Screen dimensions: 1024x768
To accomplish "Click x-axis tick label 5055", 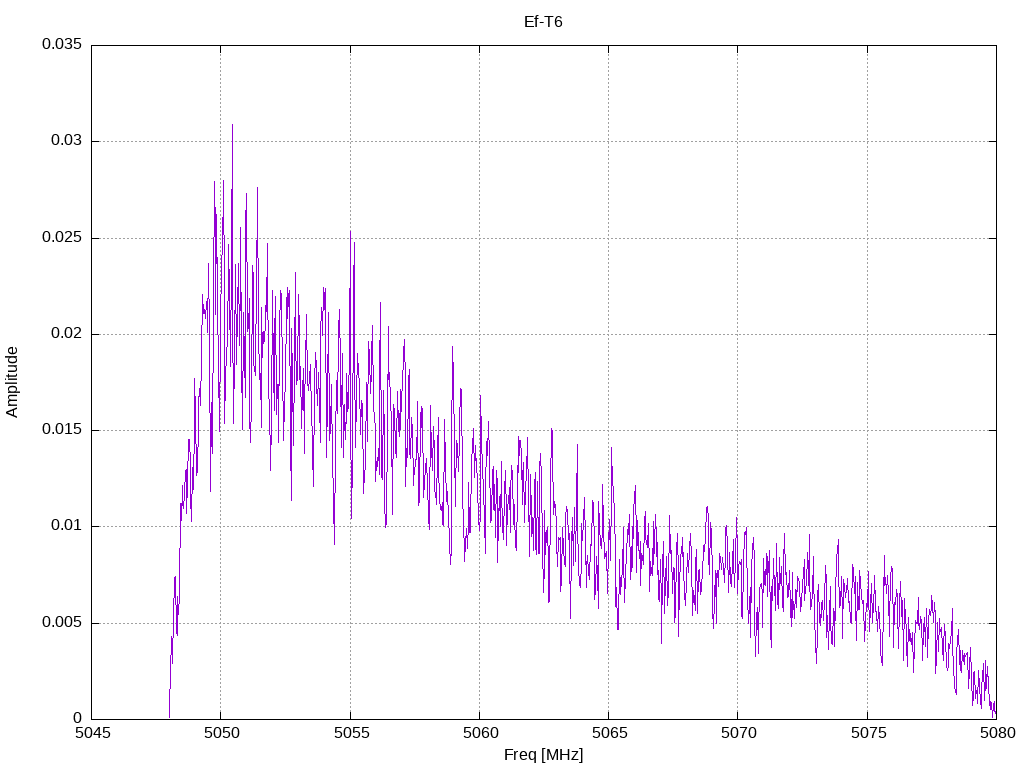I will tap(351, 733).
